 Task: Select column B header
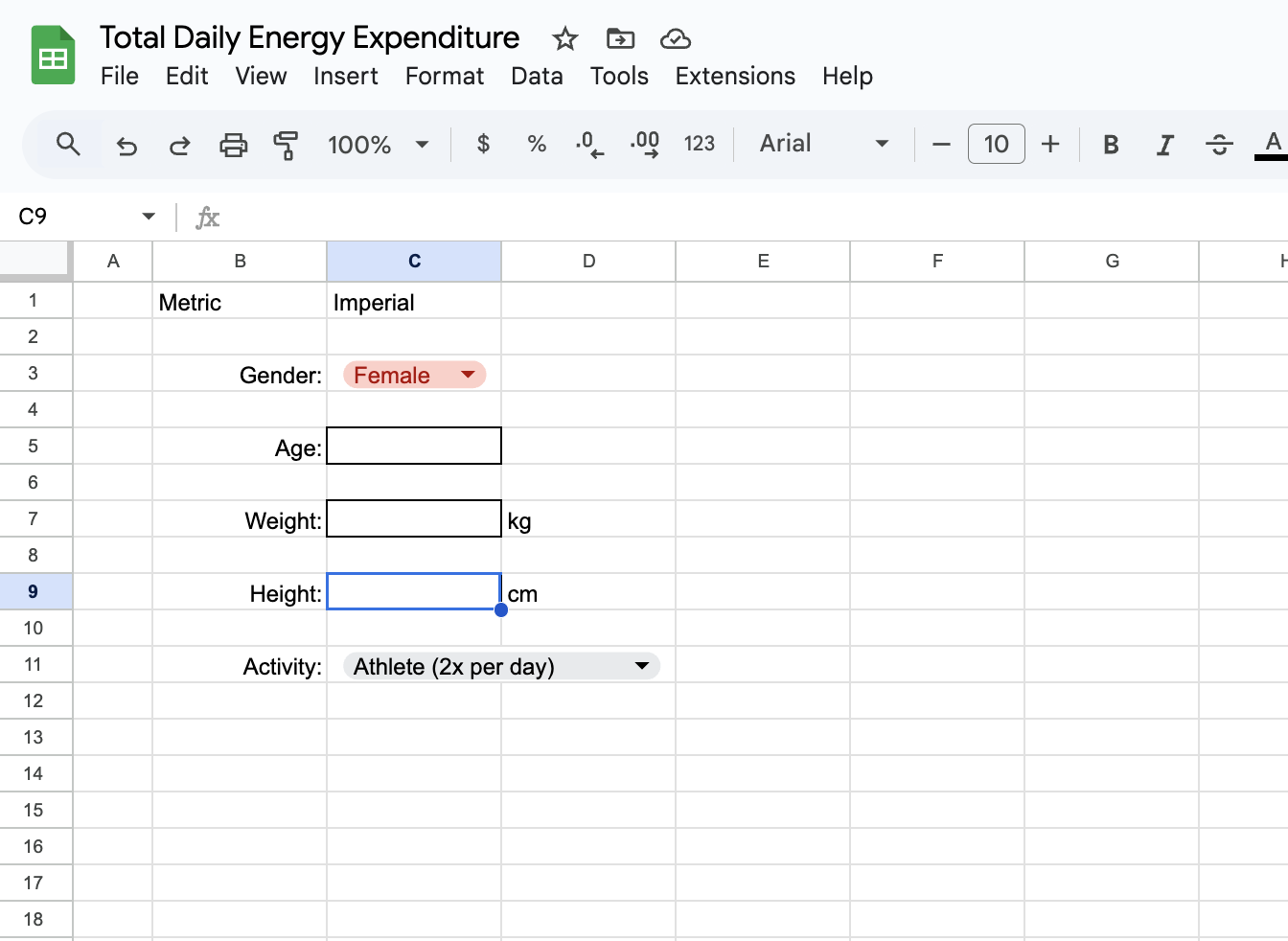tap(240, 262)
